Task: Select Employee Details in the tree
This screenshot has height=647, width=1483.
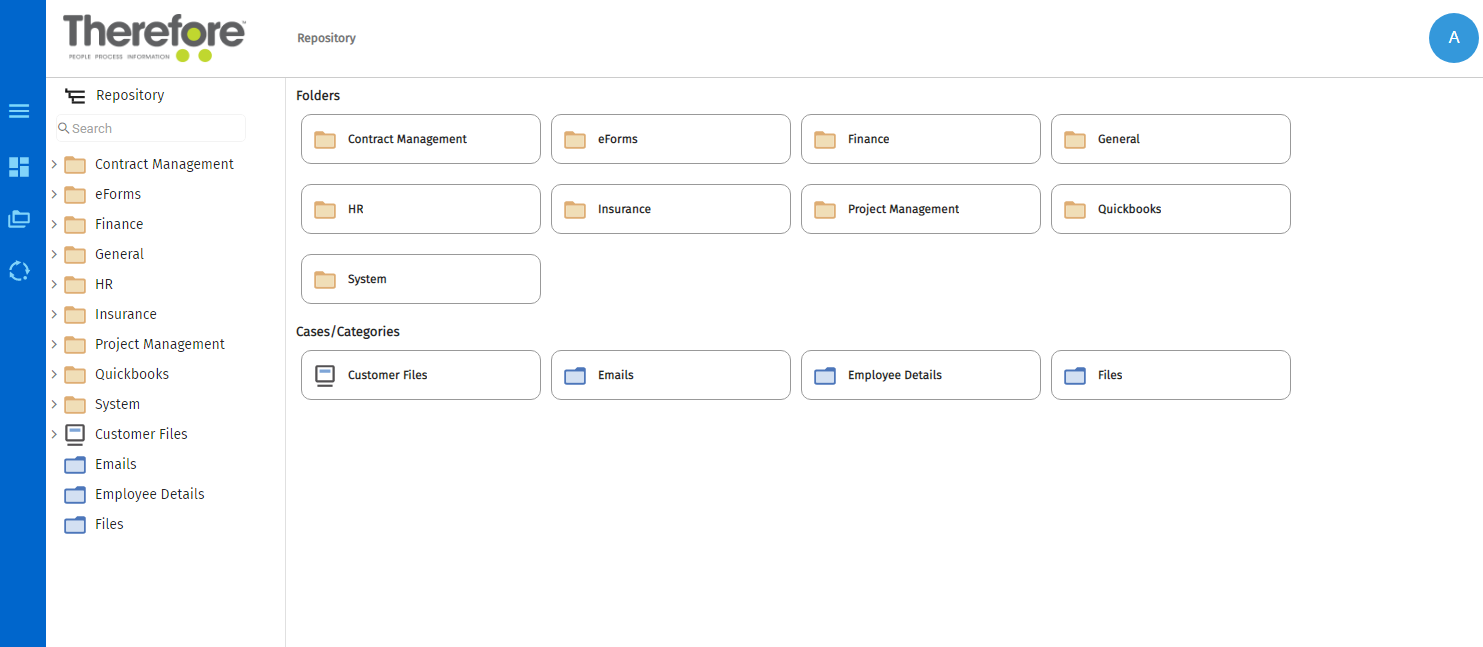Action: [x=149, y=494]
